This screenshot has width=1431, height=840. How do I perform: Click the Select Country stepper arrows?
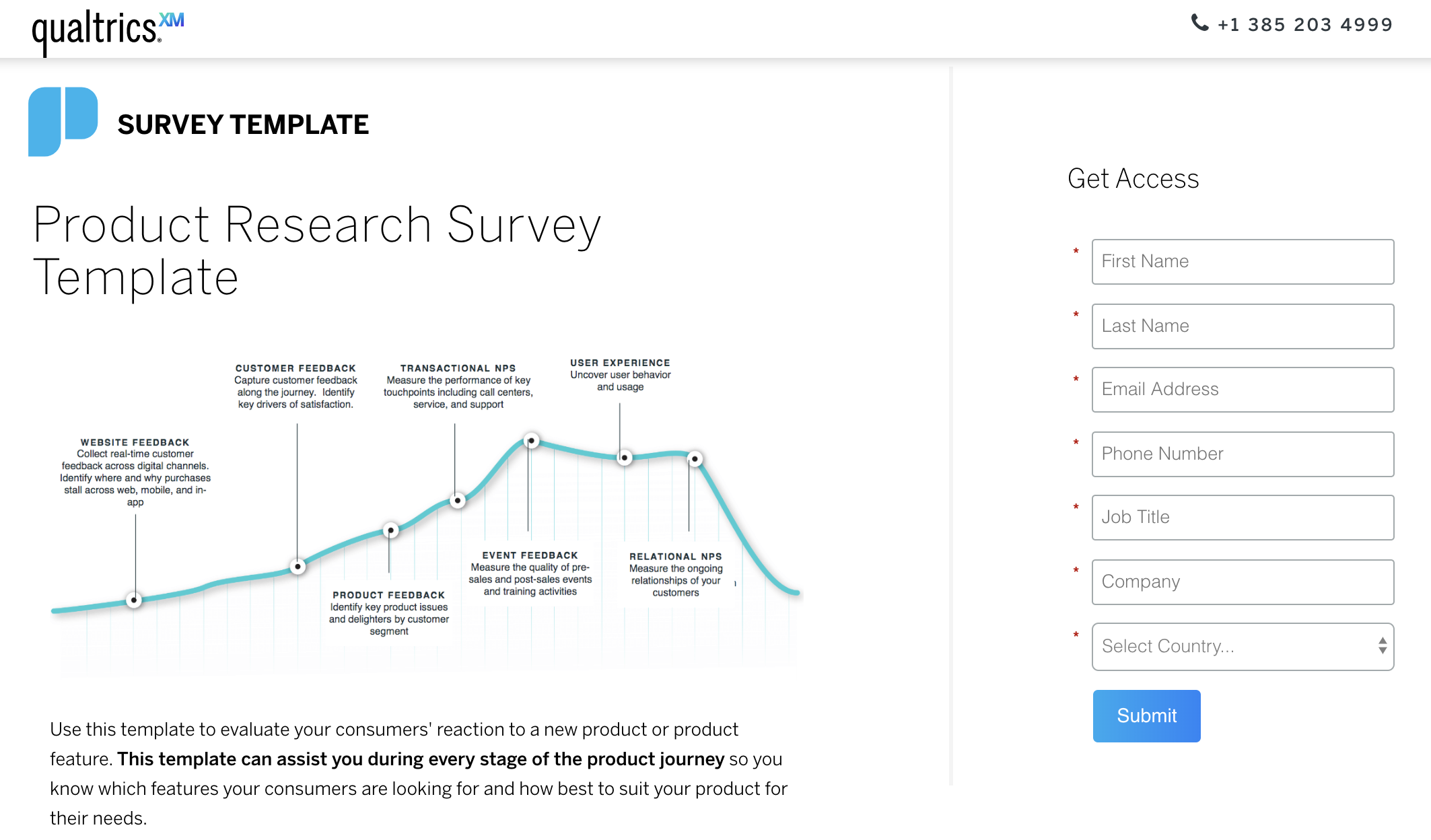point(1382,646)
